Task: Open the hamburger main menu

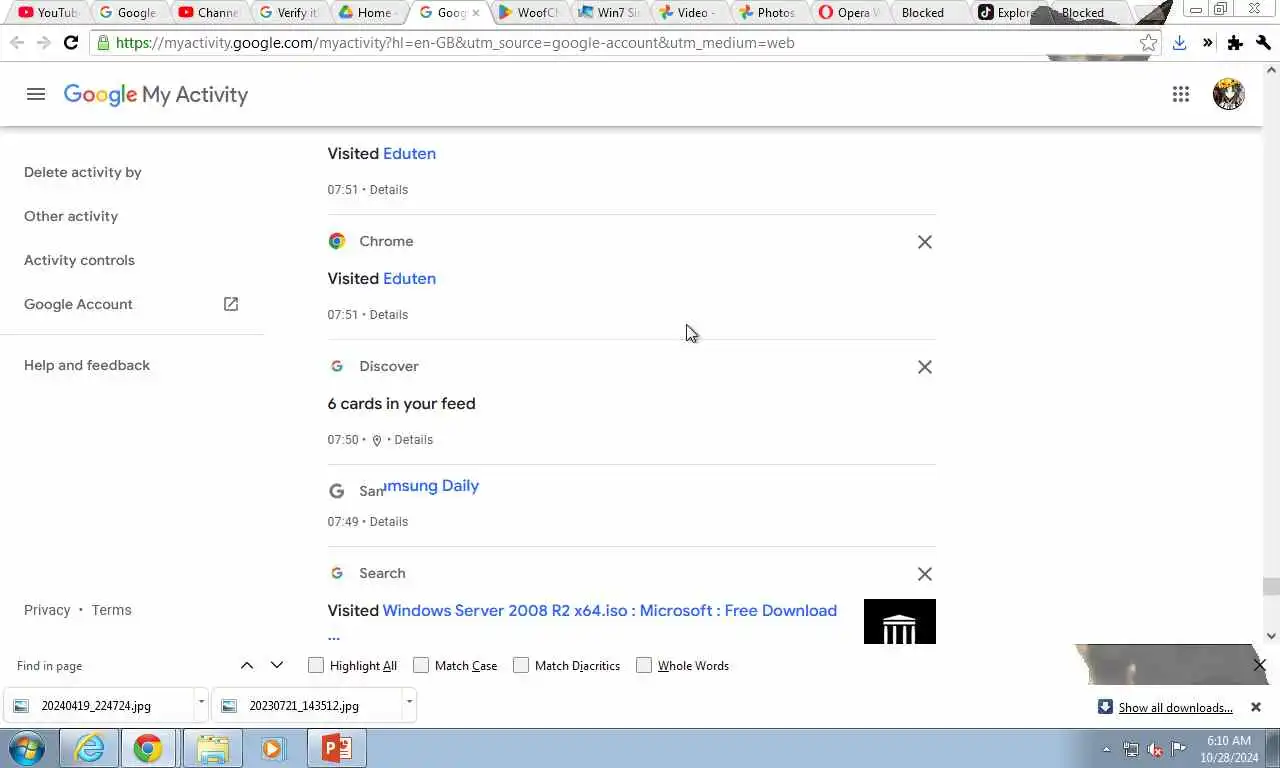Action: (x=36, y=94)
